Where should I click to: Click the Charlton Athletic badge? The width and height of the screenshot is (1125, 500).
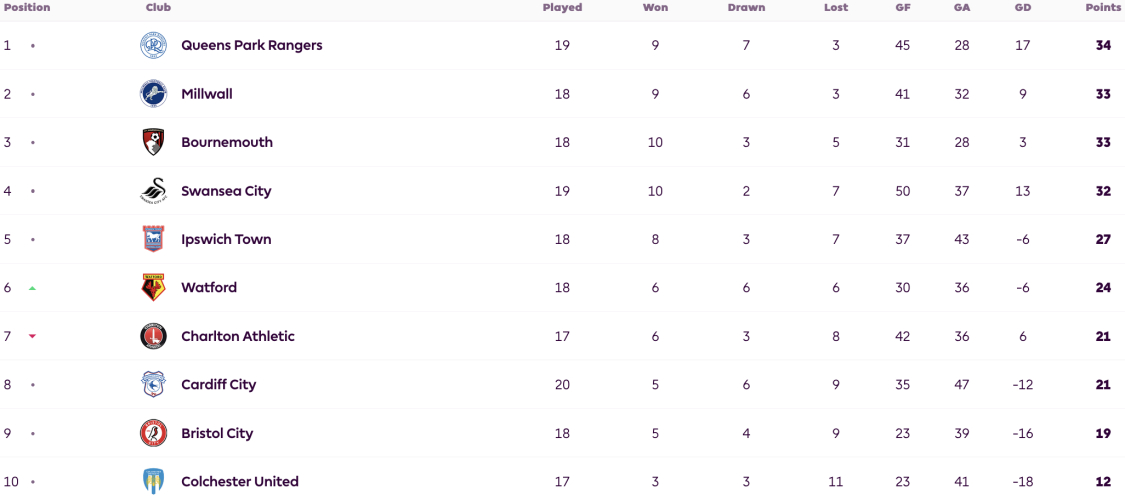tap(153, 336)
